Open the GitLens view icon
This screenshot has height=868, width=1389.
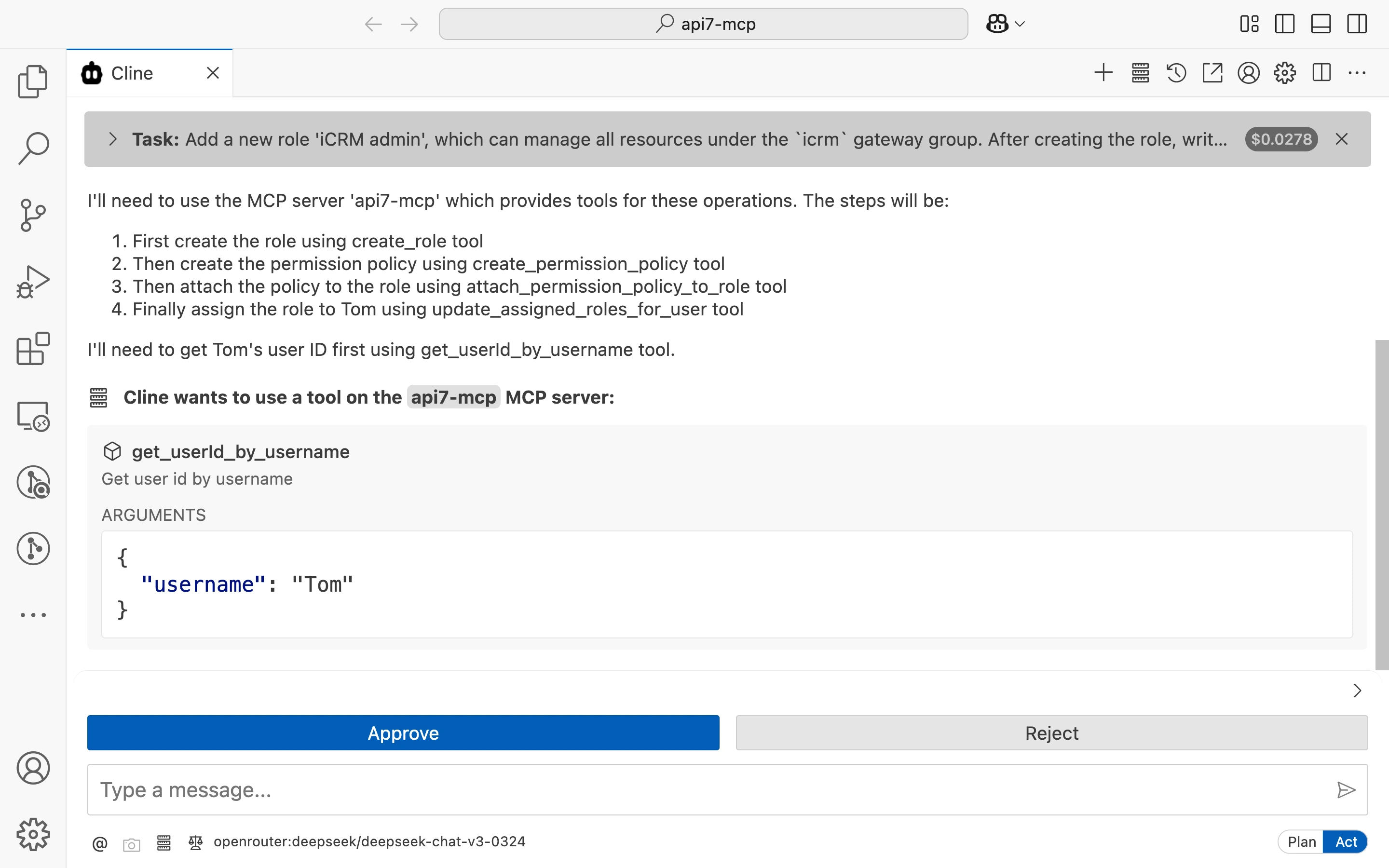click(33, 549)
